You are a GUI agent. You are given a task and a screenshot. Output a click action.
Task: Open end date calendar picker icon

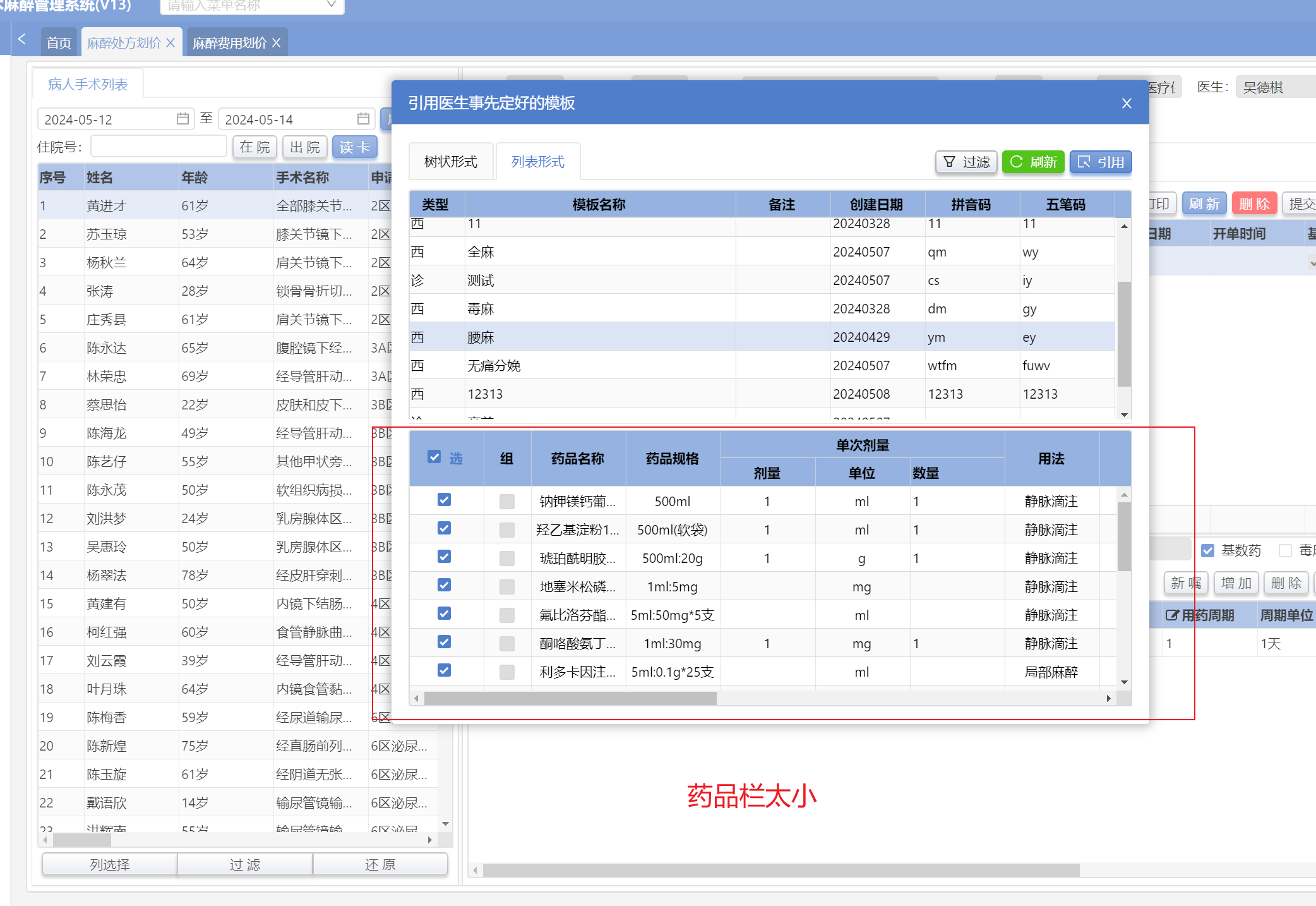click(363, 119)
